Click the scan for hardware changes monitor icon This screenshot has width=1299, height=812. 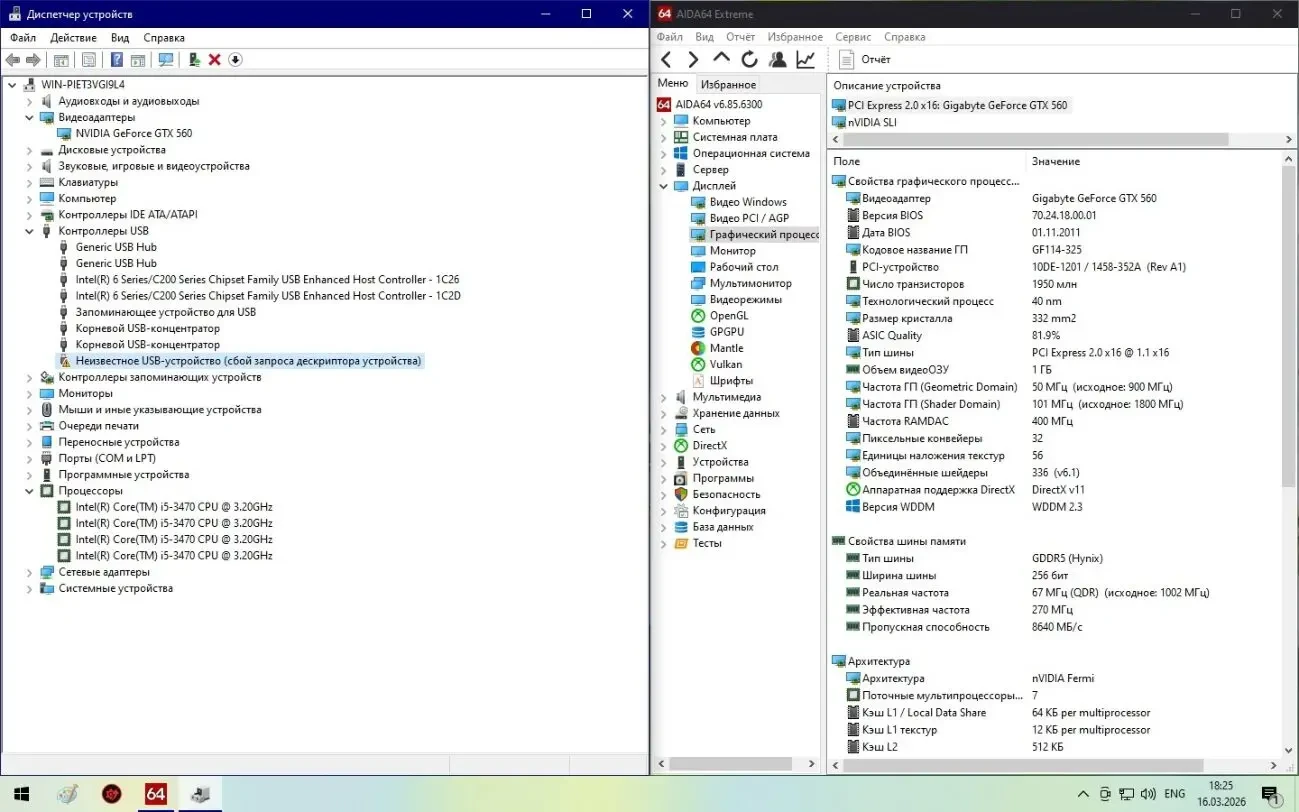click(166, 60)
